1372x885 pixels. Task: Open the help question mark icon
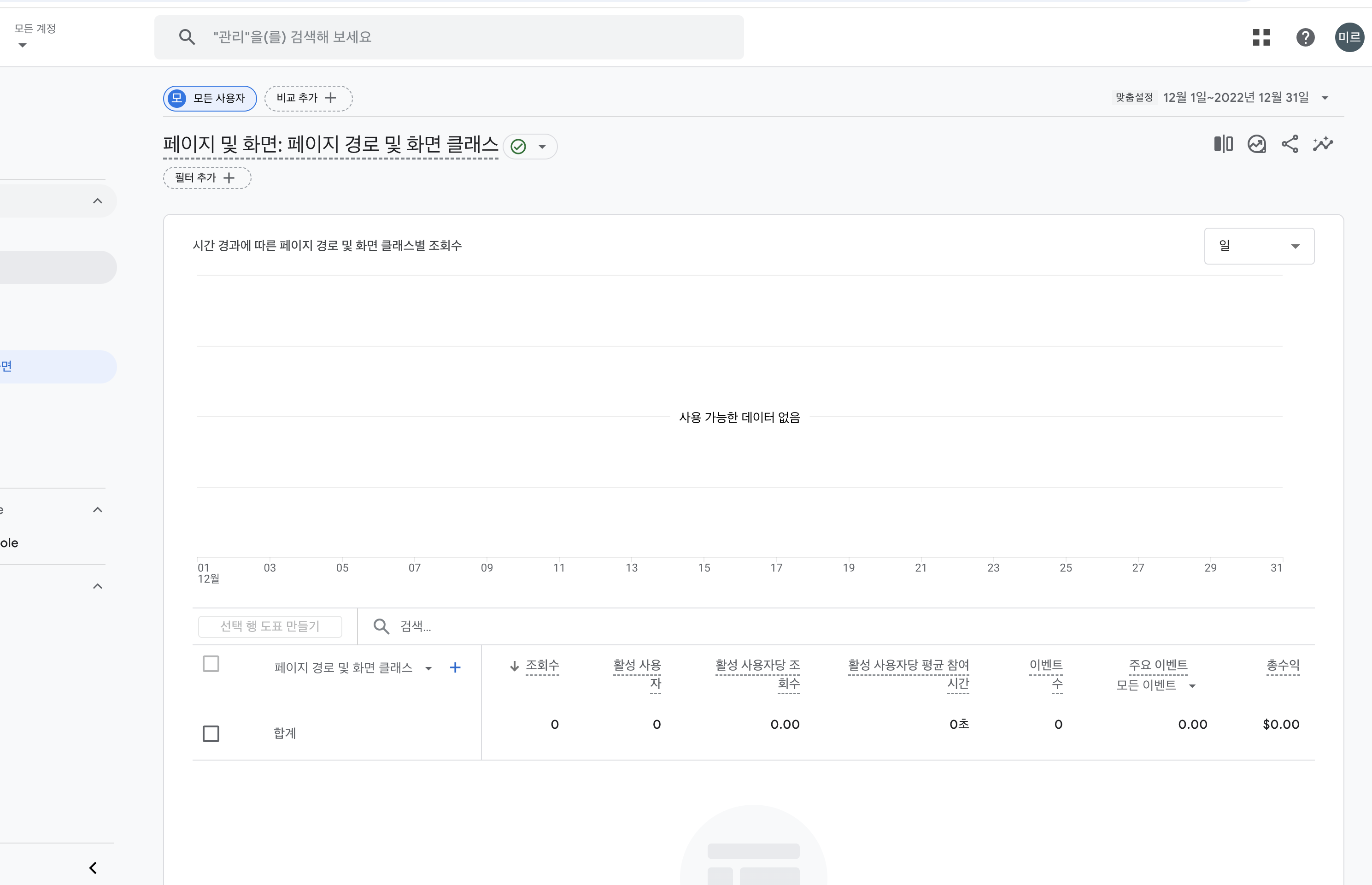click(x=1305, y=37)
